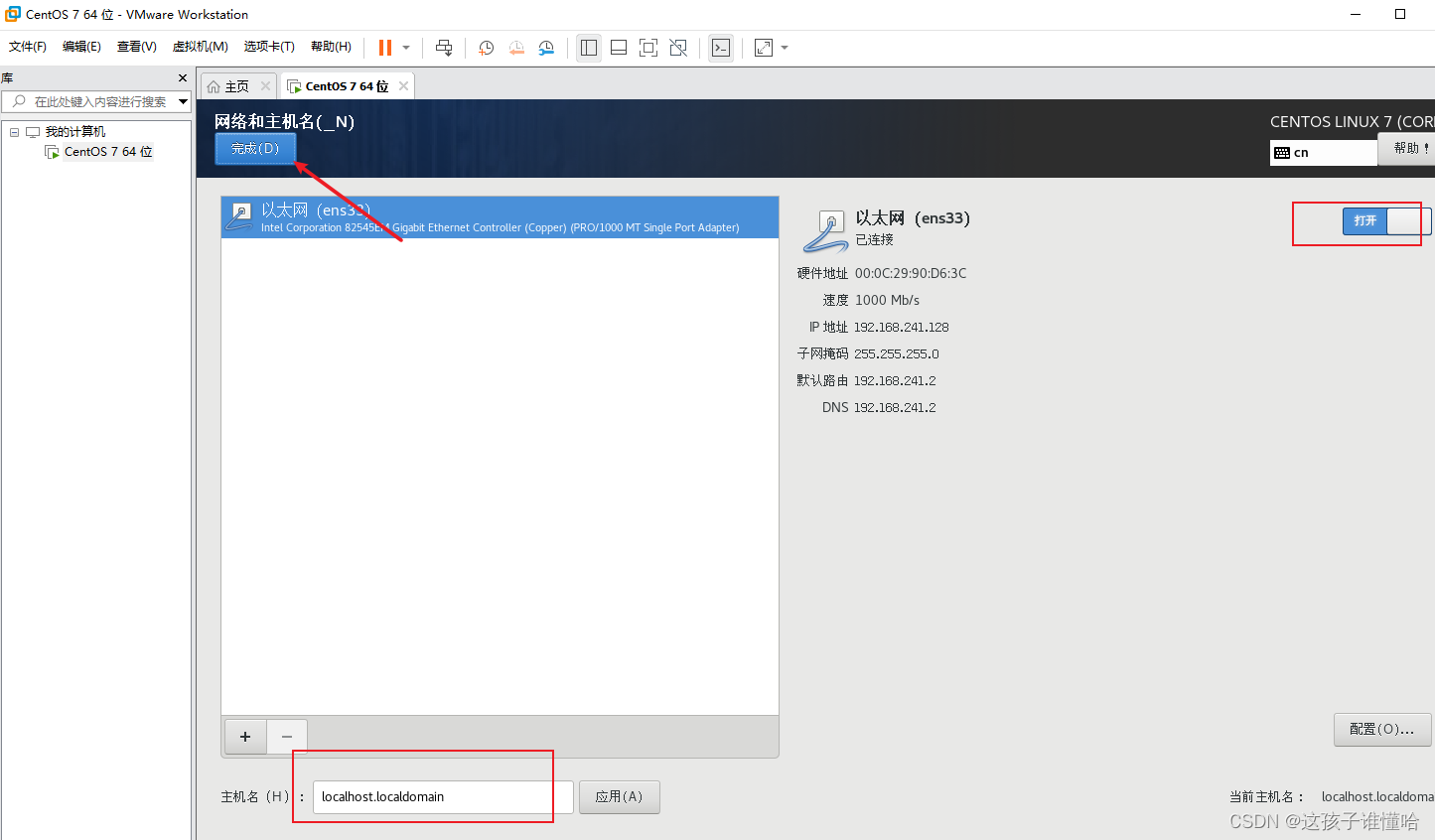
Task: Select the 以太网 (ens33) list entry
Action: click(x=500, y=217)
